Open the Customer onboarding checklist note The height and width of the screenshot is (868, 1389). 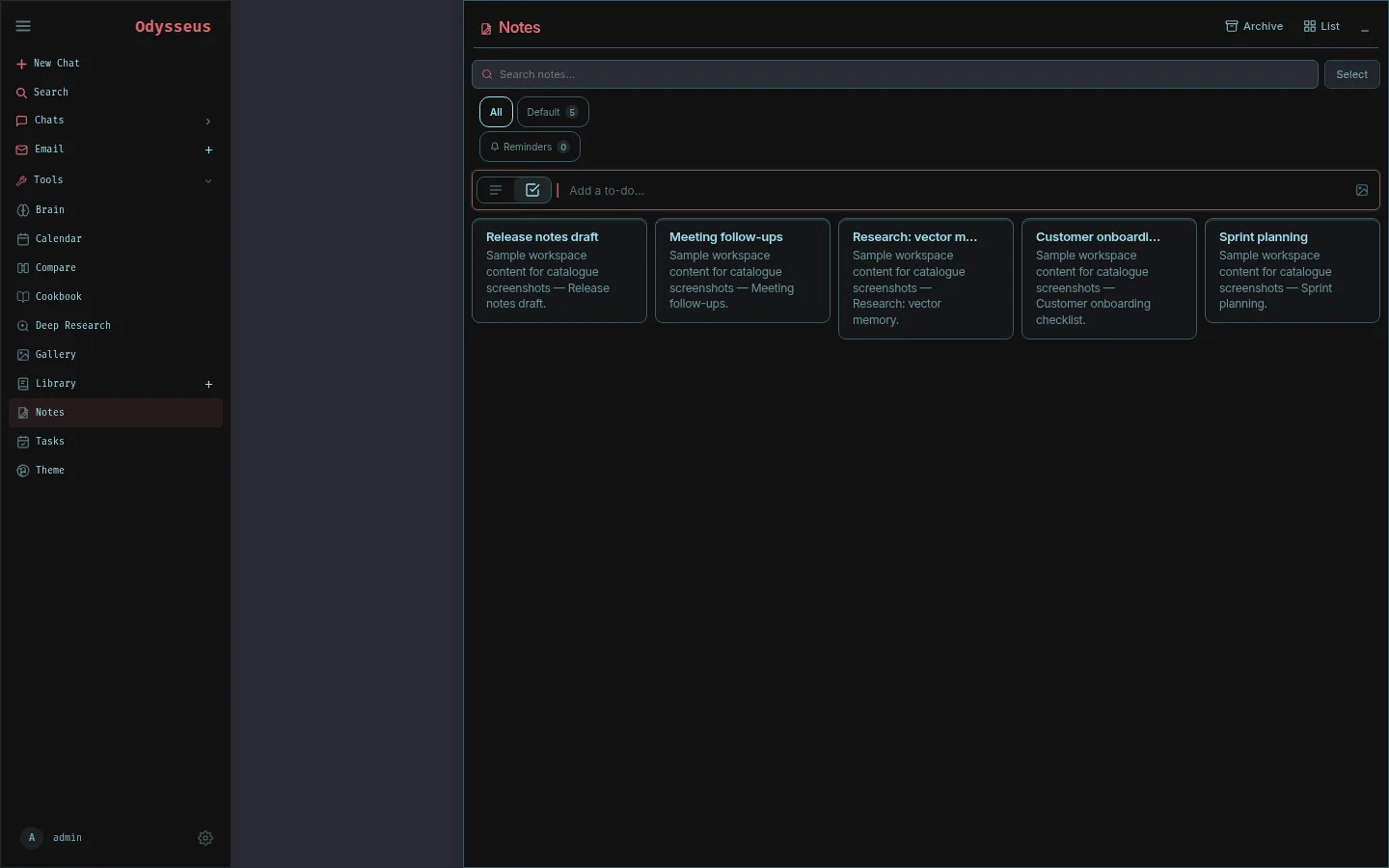(1109, 279)
